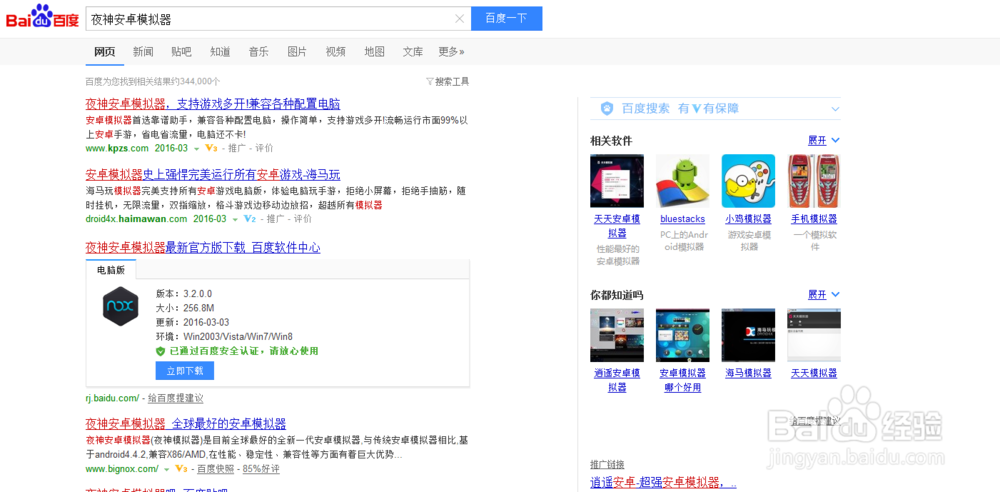Expand the 百度搜索 有V有保障 banner chevron
This screenshot has width=1000, height=492.
[835, 109]
